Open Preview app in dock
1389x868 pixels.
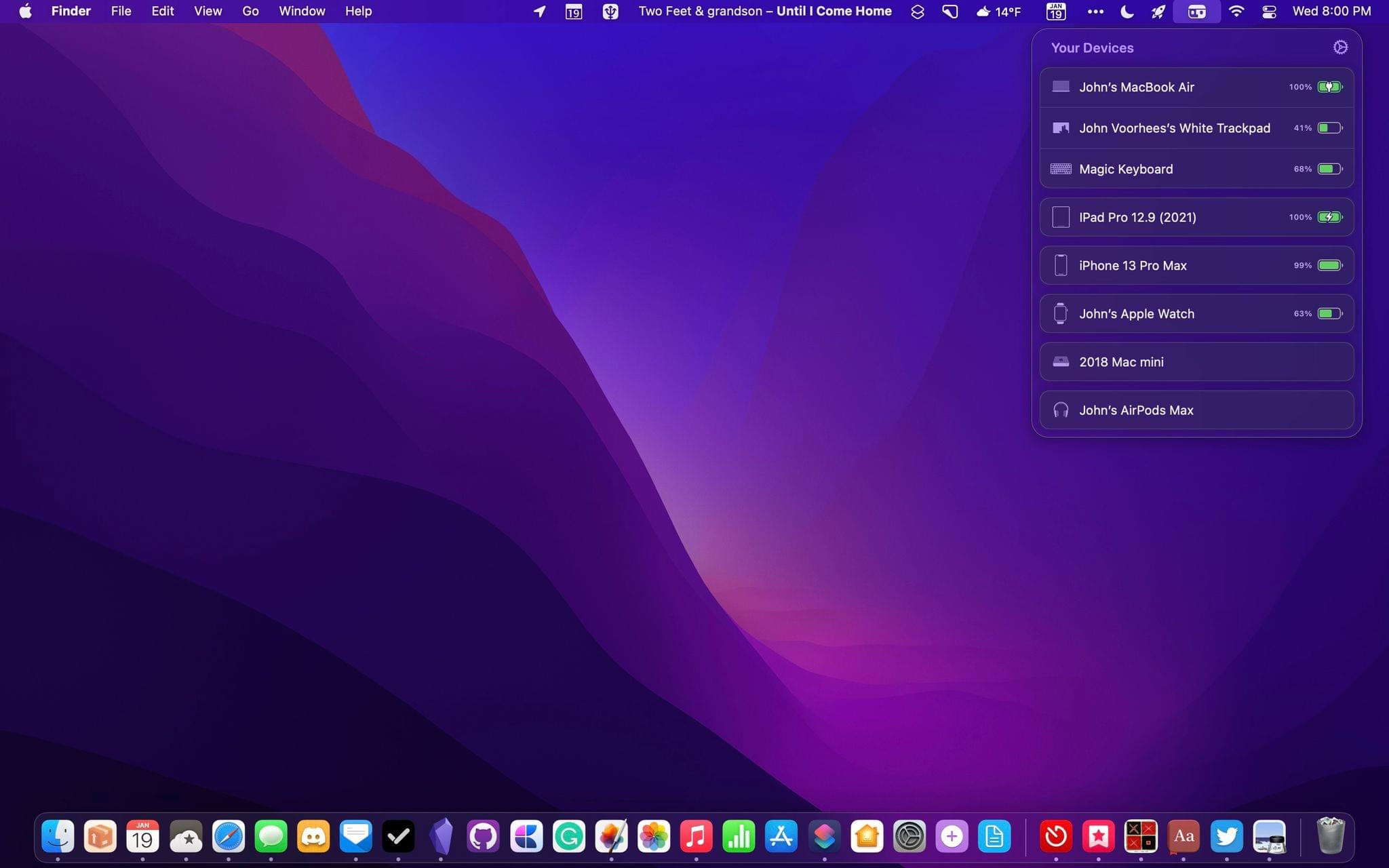pos(1269,836)
